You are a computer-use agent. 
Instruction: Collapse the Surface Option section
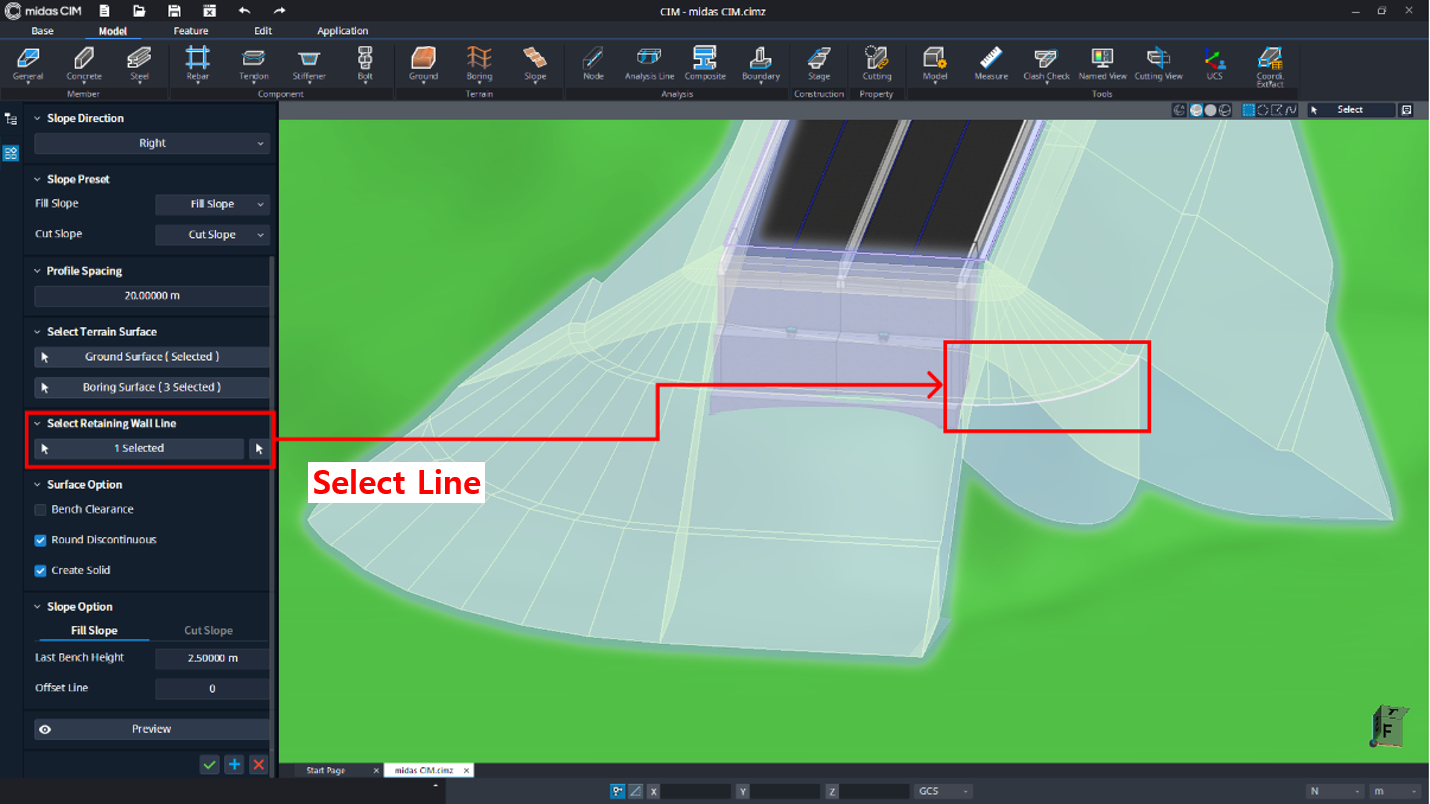[36, 484]
